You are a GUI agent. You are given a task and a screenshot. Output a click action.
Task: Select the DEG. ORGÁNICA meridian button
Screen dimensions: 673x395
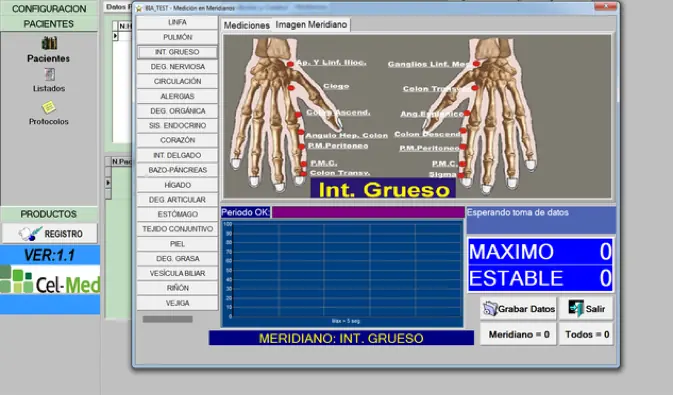pos(177,111)
